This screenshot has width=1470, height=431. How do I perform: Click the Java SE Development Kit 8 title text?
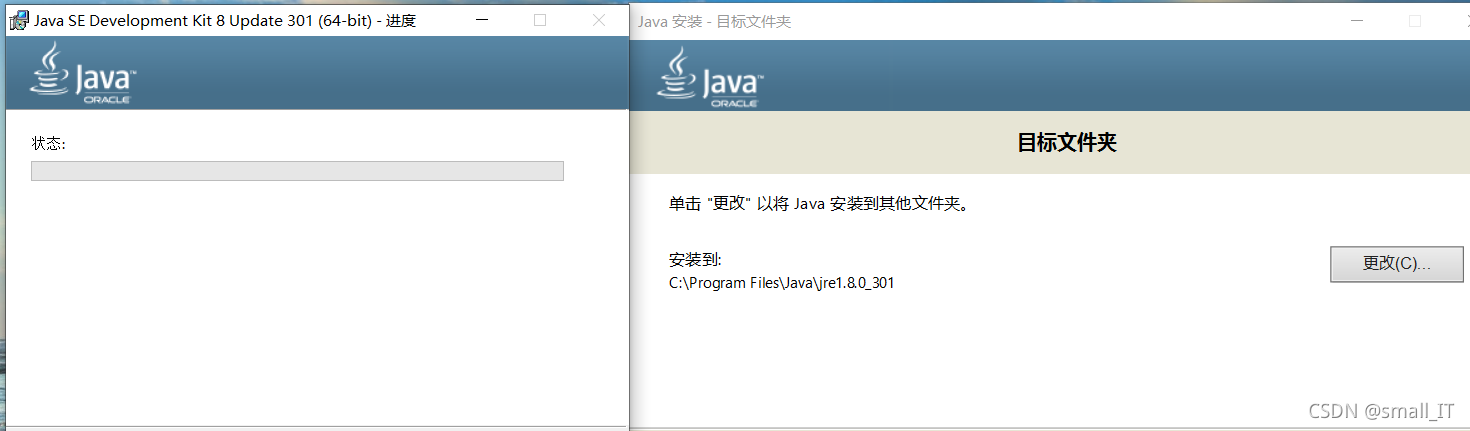point(225,21)
